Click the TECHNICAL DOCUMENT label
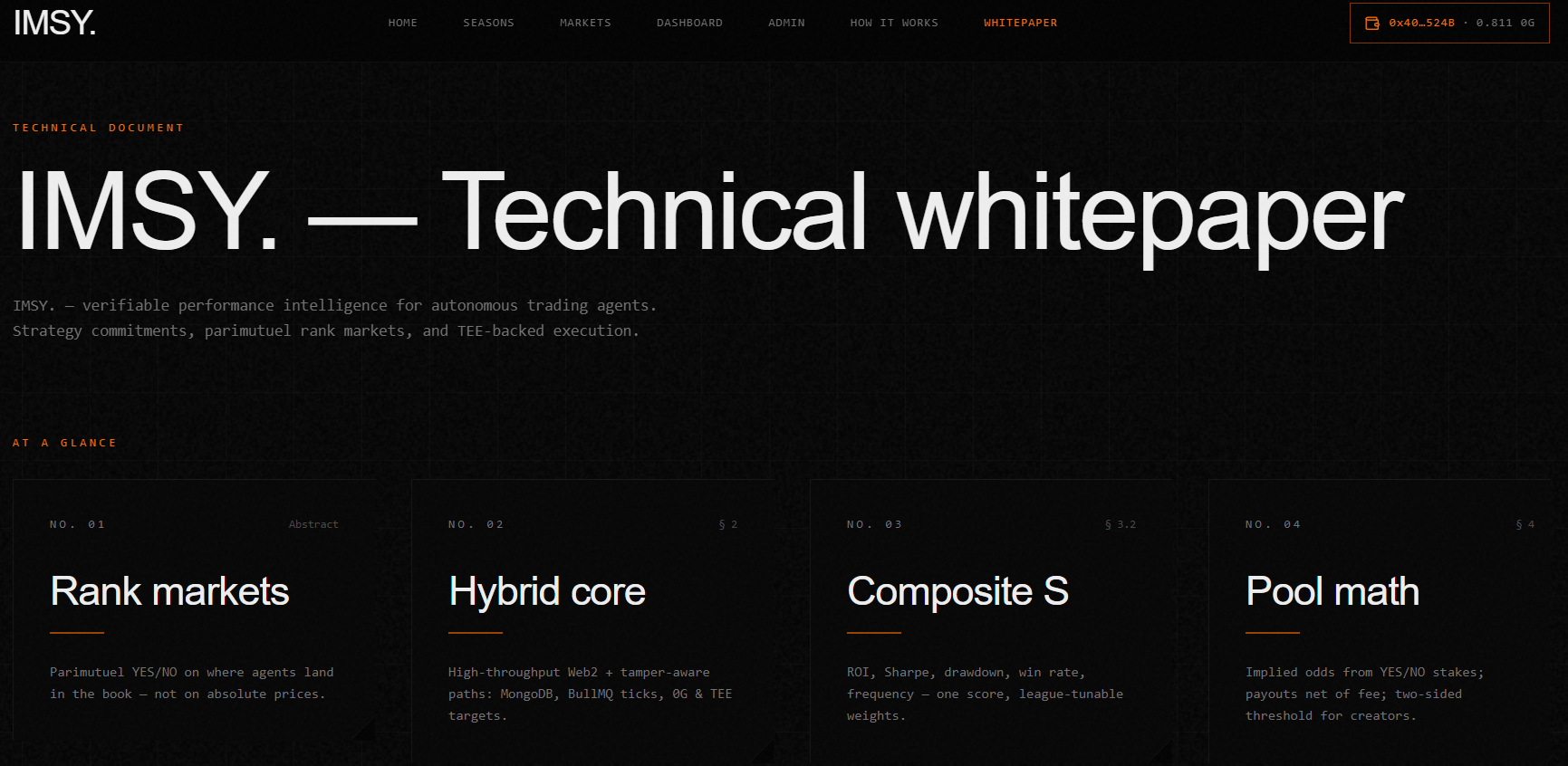Viewport: 1568px width, 766px height. tap(98, 128)
